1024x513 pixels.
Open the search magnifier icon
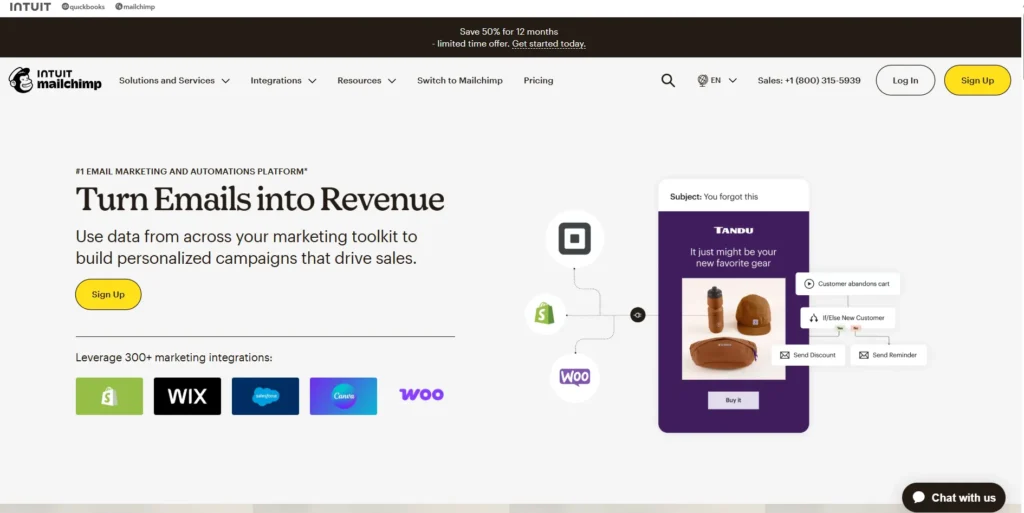pos(667,80)
